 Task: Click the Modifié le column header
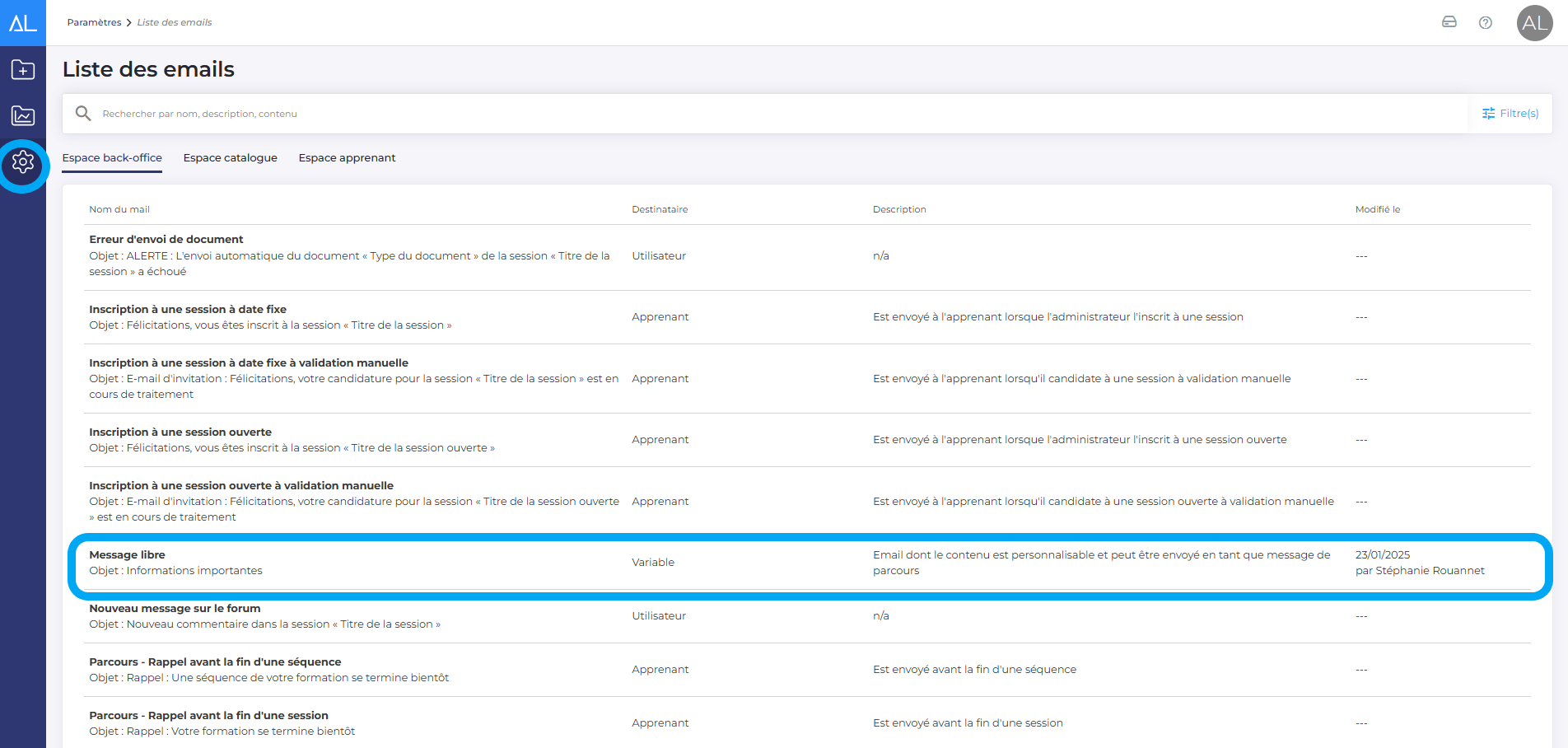click(1377, 209)
